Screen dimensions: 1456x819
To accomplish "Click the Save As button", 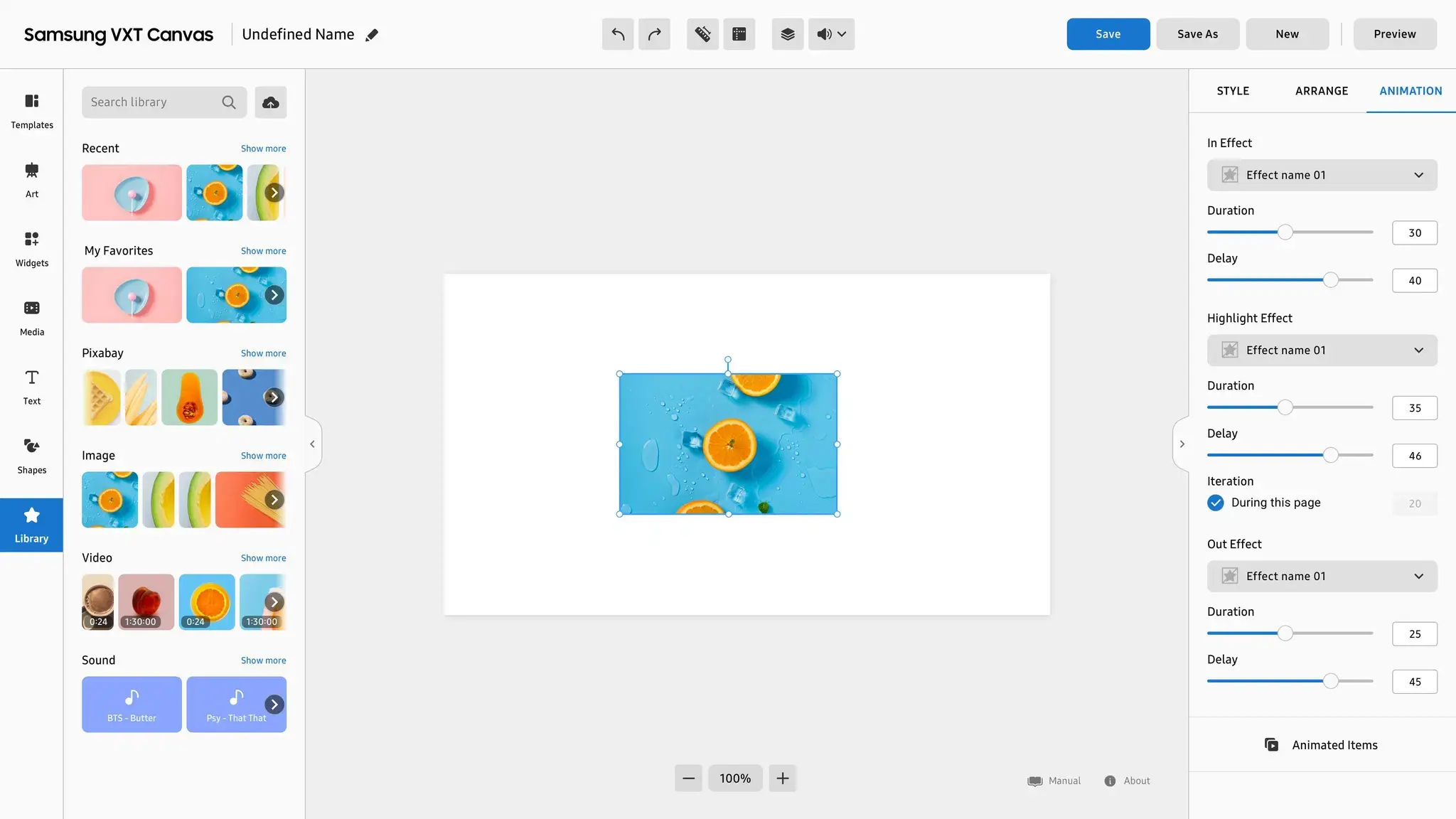I will [x=1197, y=34].
